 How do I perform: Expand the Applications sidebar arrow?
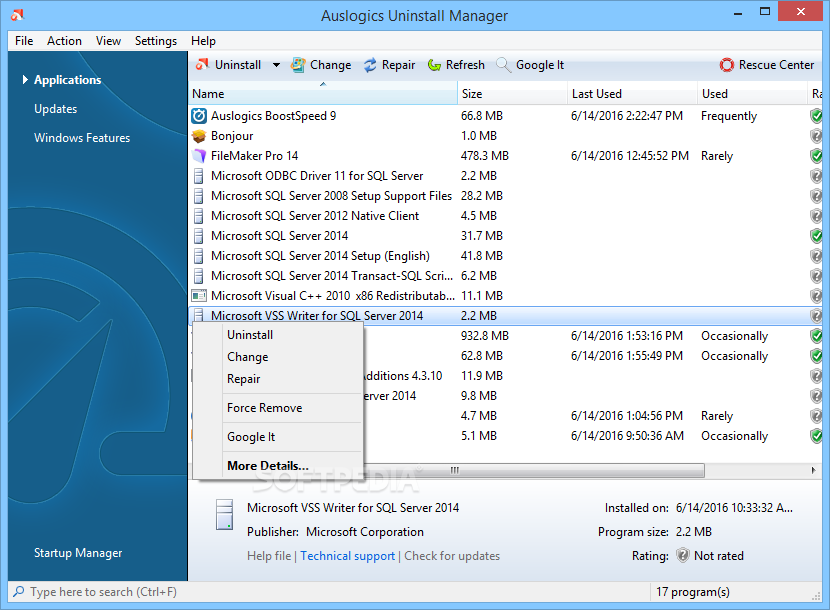pyautogui.click(x=25, y=79)
